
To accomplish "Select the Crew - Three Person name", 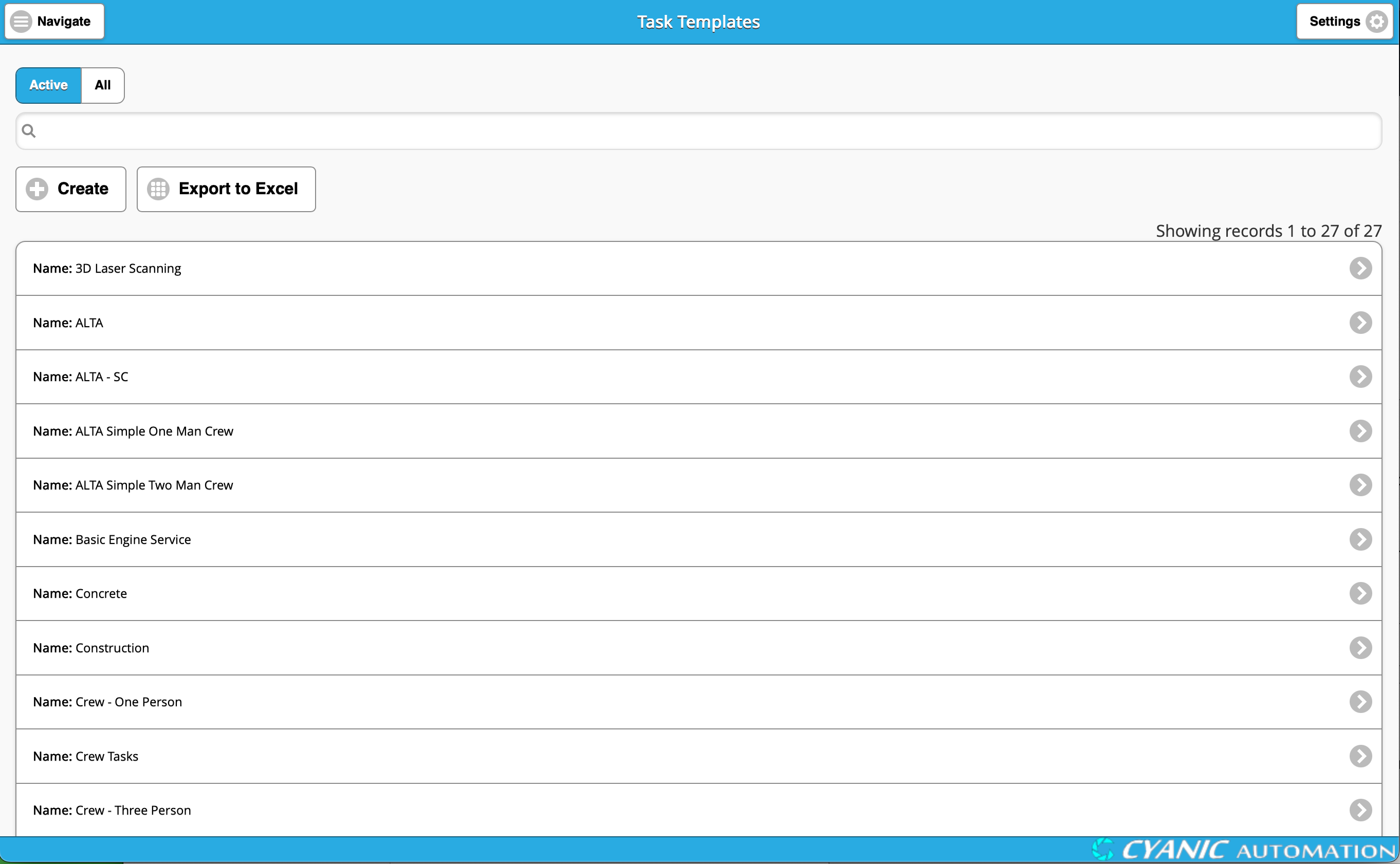I will coord(133,810).
